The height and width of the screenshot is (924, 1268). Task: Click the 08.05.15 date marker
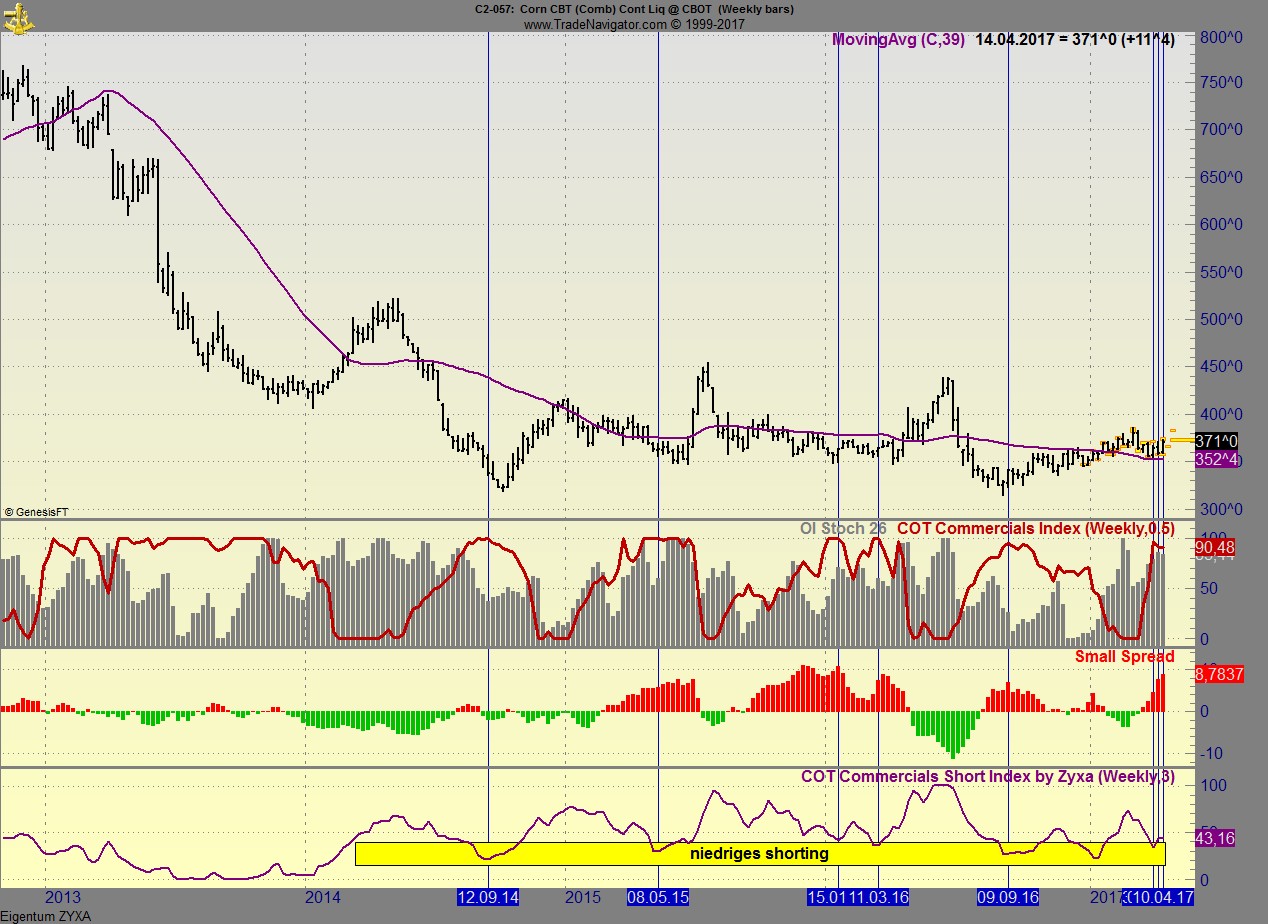(x=658, y=899)
